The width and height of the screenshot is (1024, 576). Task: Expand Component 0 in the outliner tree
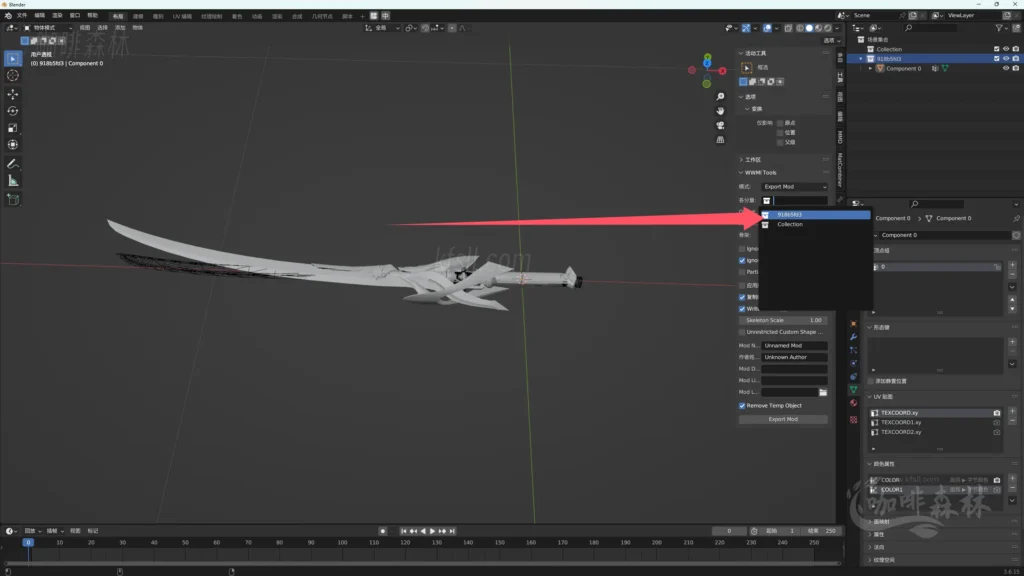click(x=870, y=69)
